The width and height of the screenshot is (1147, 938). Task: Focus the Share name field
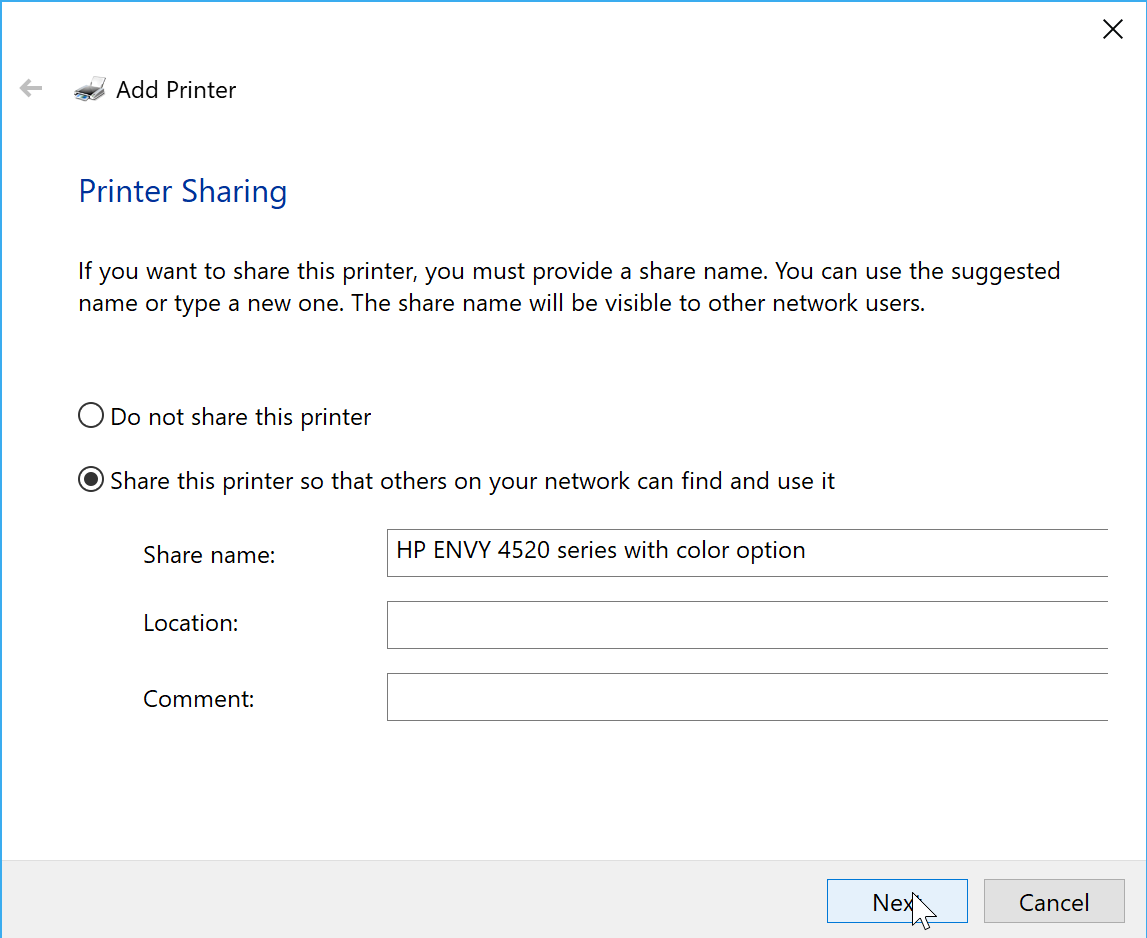[x=747, y=553]
